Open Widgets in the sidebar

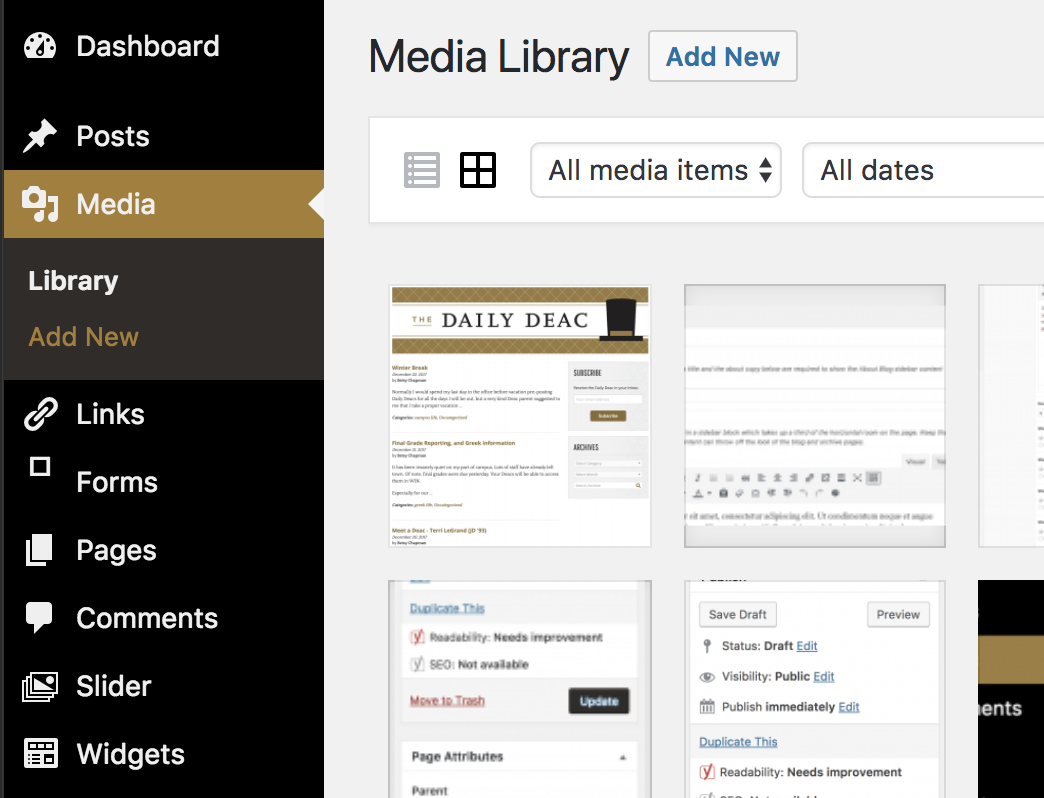130,754
